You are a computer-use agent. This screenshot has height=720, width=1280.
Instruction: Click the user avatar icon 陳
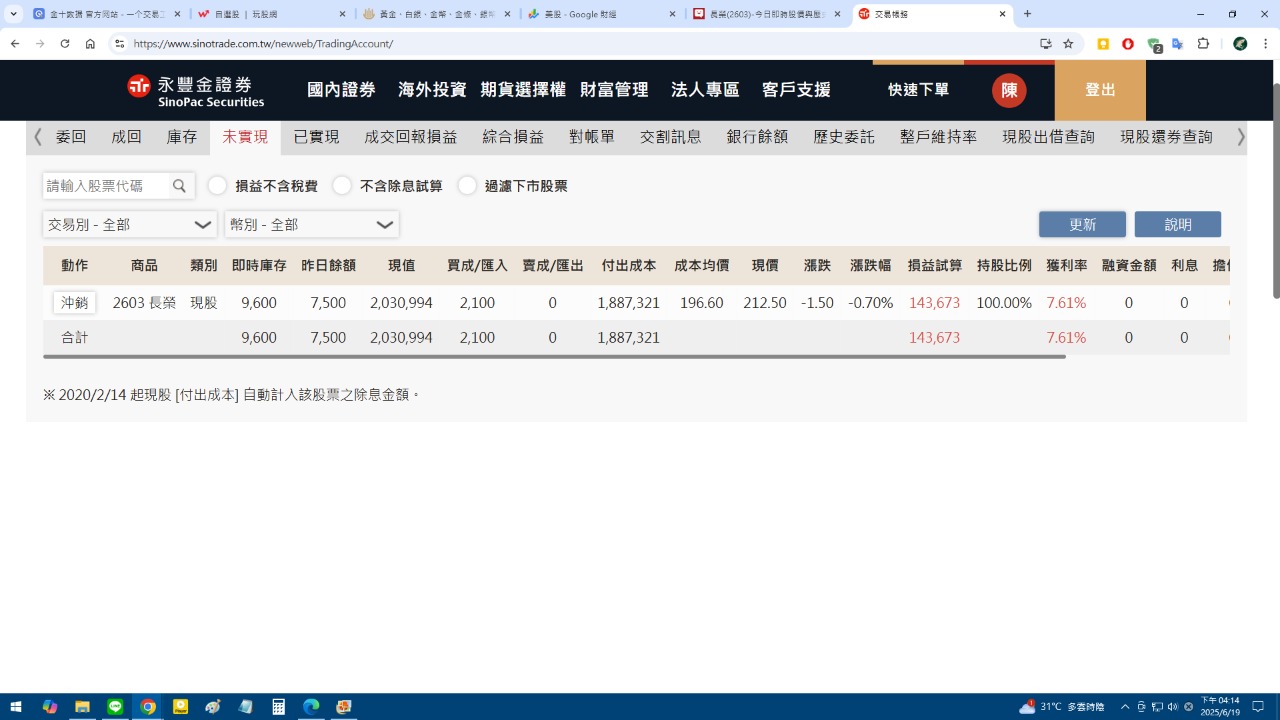[1009, 90]
